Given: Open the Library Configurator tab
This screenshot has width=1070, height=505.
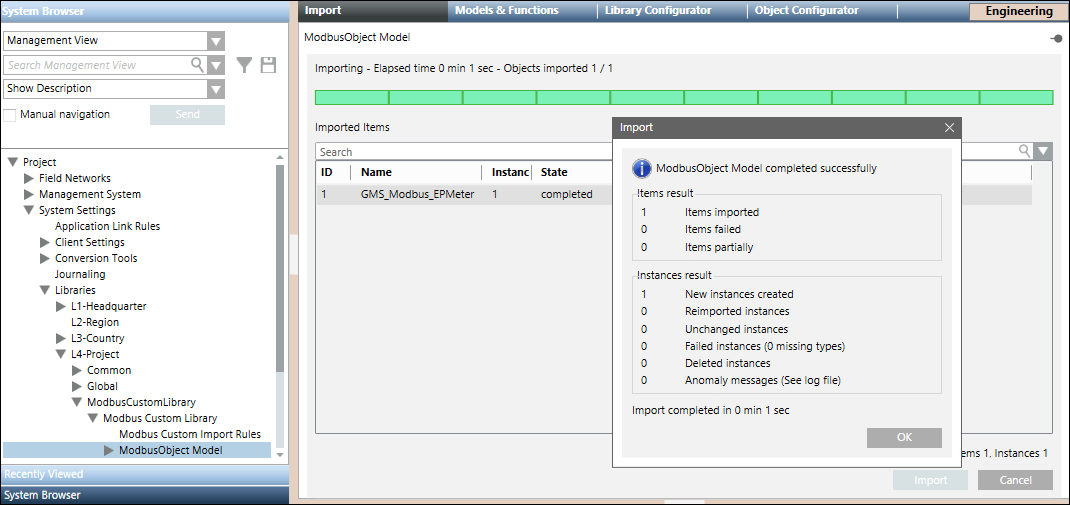Looking at the screenshot, I should 658,11.
